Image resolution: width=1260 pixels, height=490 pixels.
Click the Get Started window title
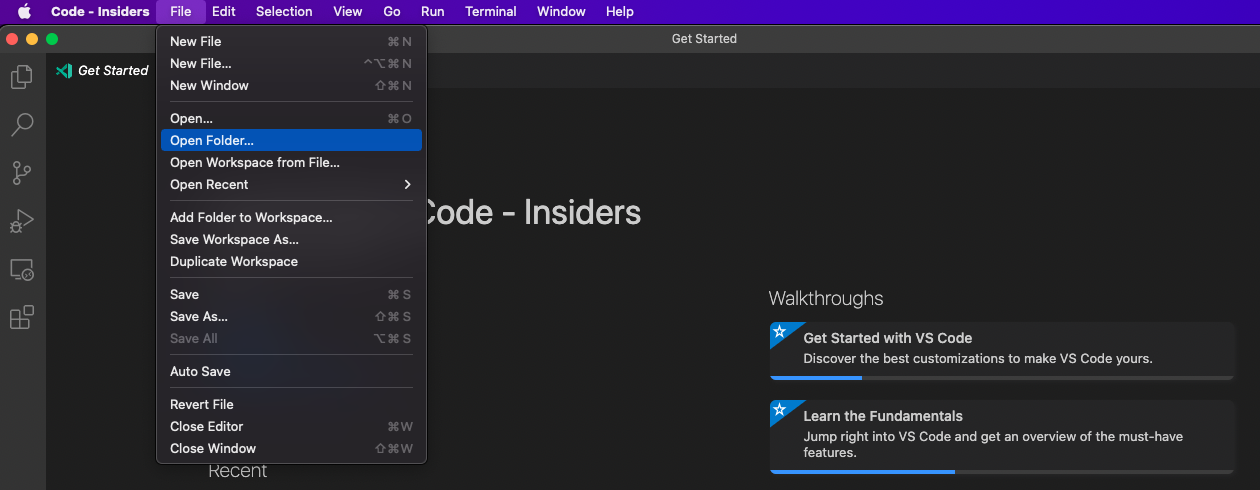pos(704,39)
